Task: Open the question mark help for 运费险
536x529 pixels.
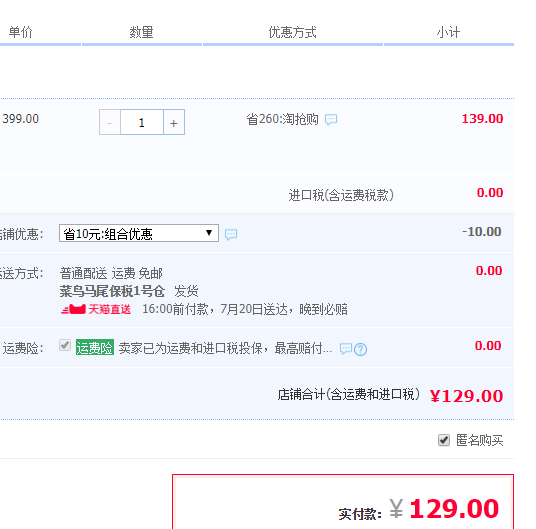Action: pyautogui.click(x=360, y=349)
